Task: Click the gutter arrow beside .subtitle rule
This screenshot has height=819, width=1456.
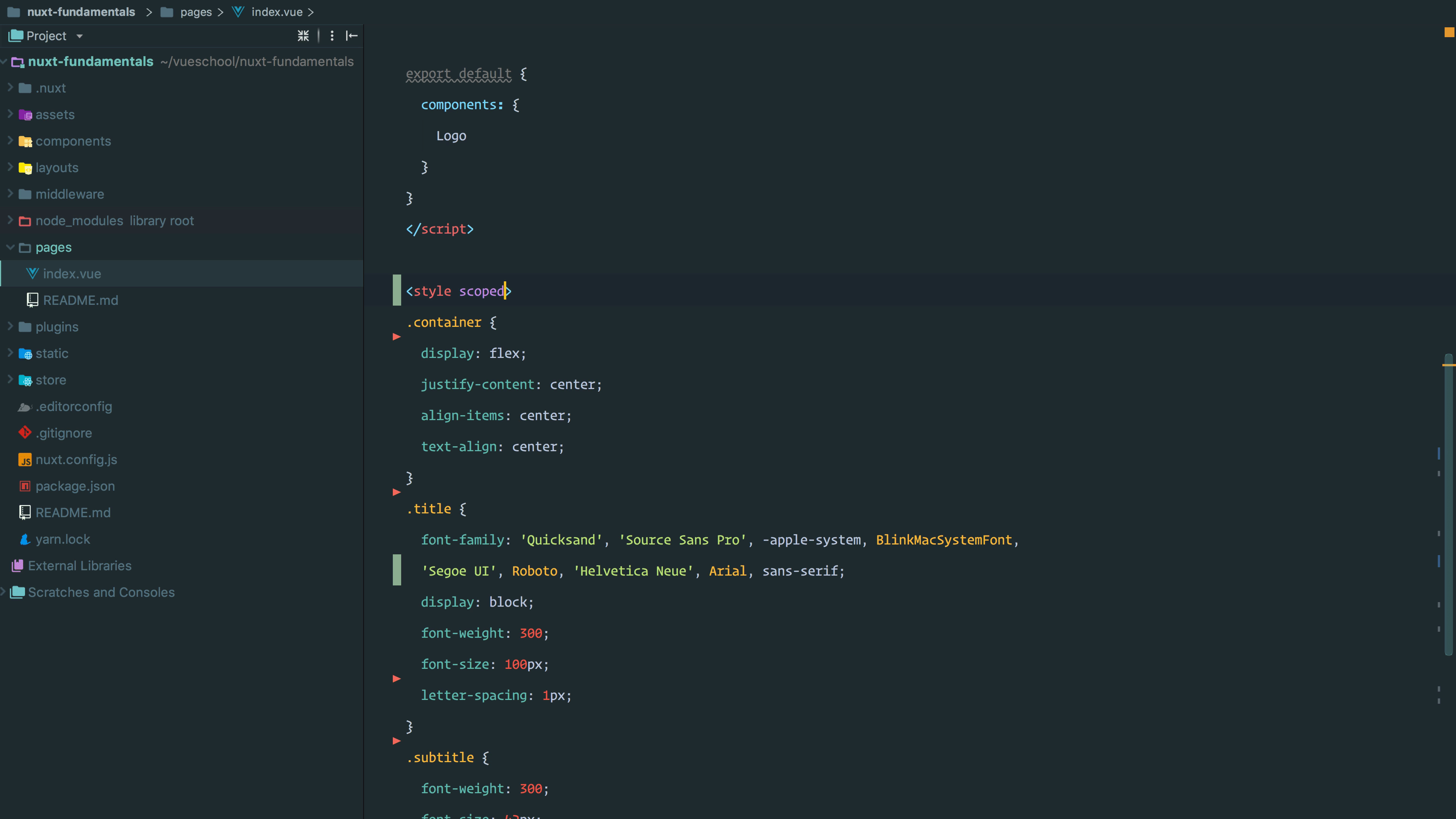Action: pos(397,741)
